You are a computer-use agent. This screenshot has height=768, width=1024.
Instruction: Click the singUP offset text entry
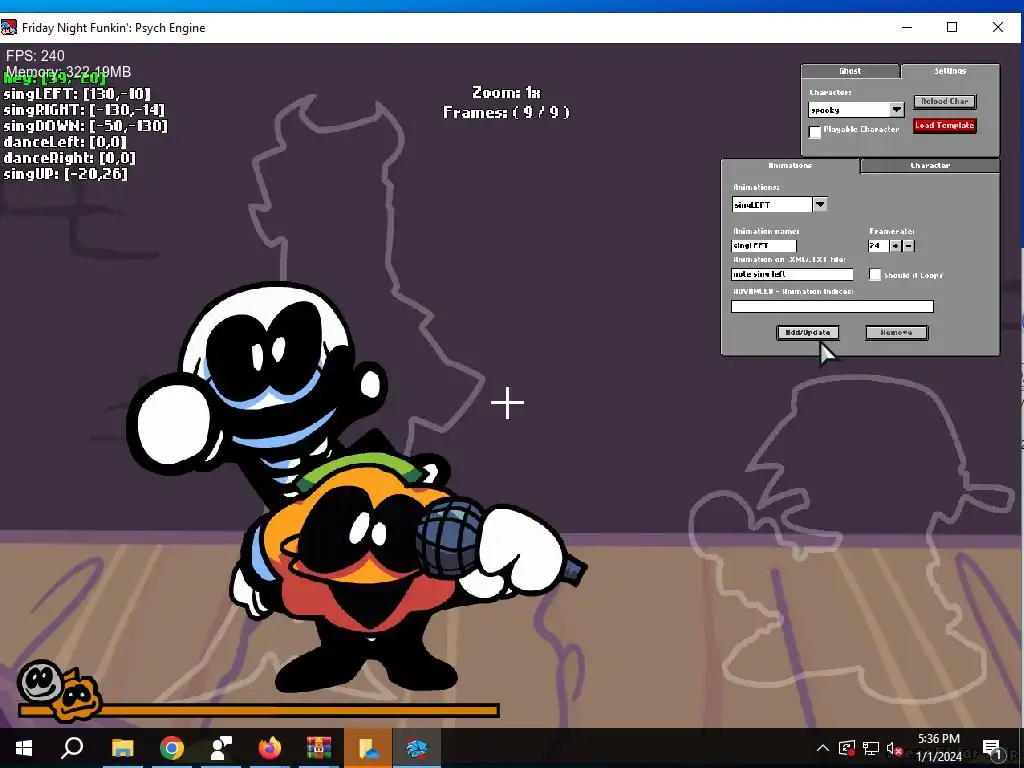[x=65, y=174]
